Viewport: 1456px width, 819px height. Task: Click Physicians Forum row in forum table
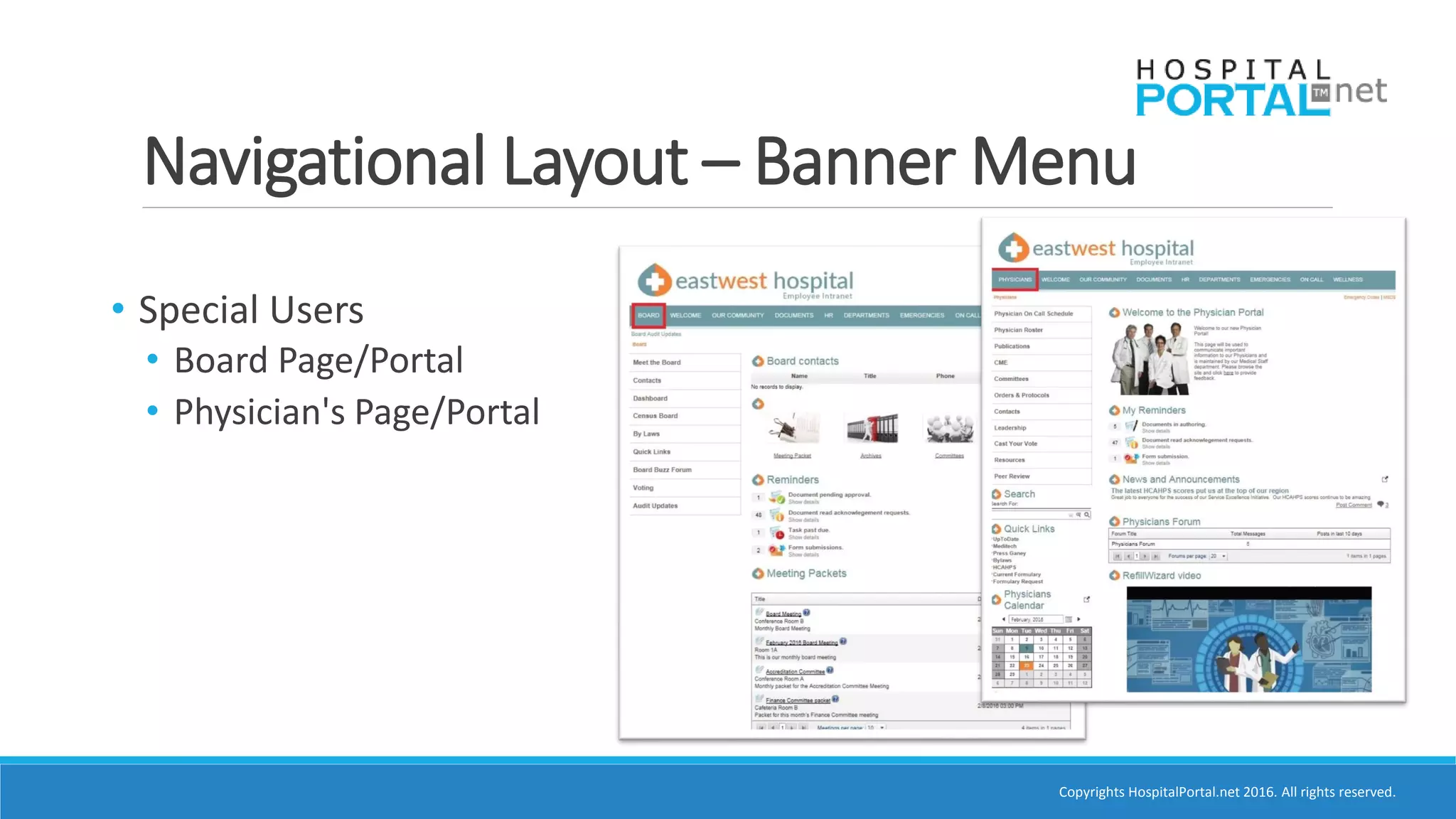(x=1249, y=544)
